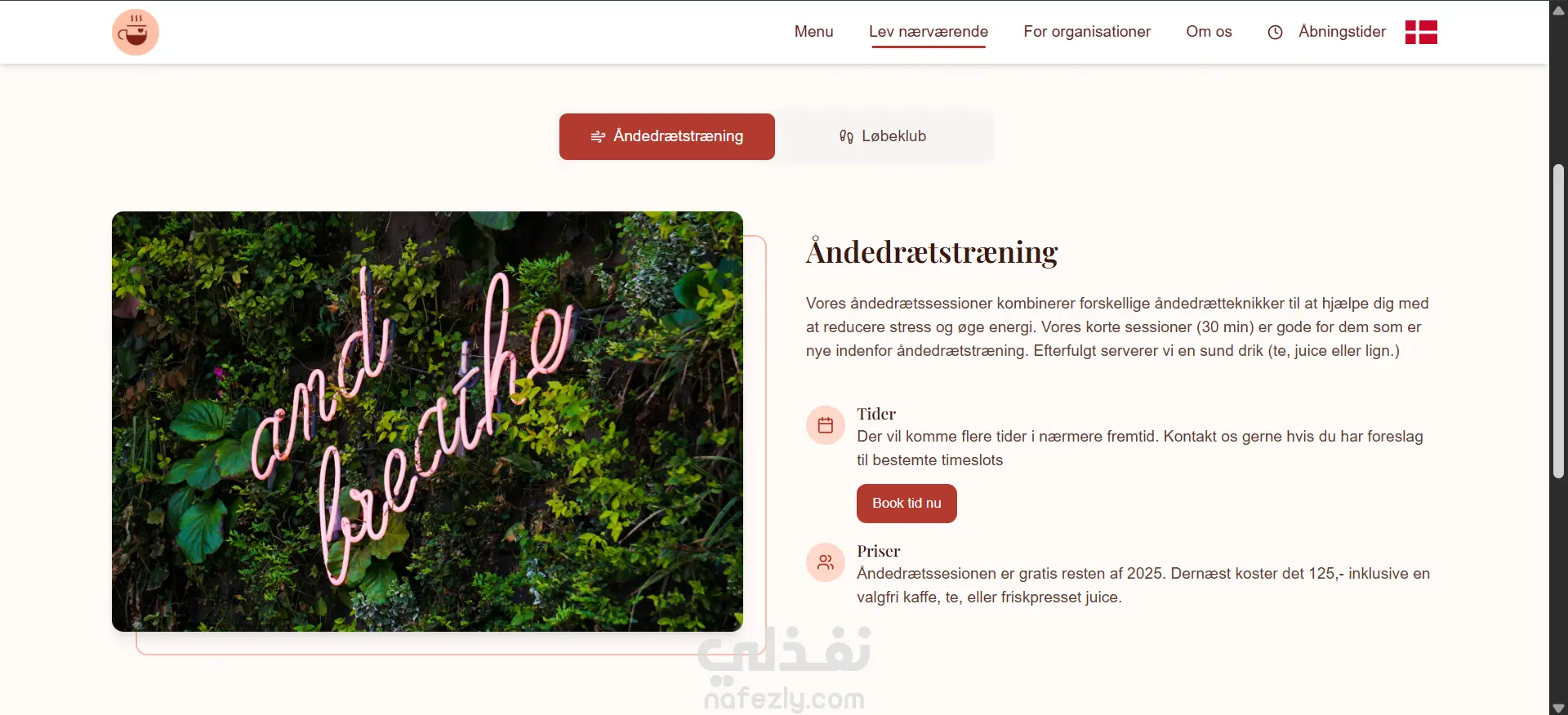Click the footprints icon on Løbeklub tab

point(846,136)
